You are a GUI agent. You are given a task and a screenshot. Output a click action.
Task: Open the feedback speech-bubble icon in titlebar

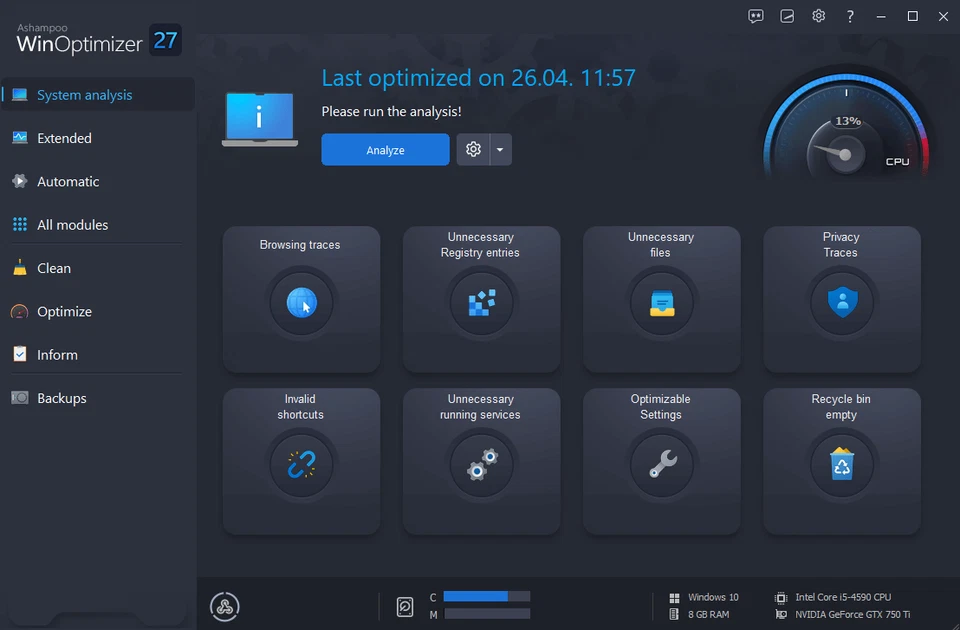click(755, 16)
